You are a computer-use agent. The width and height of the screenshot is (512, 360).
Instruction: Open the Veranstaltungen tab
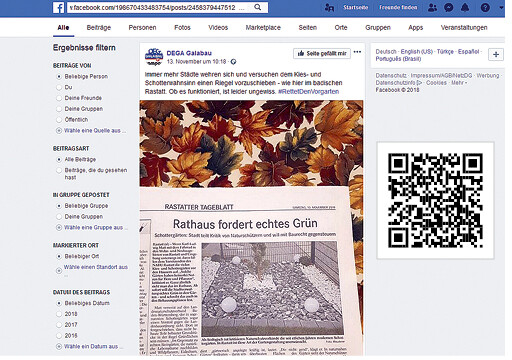[x=464, y=28]
